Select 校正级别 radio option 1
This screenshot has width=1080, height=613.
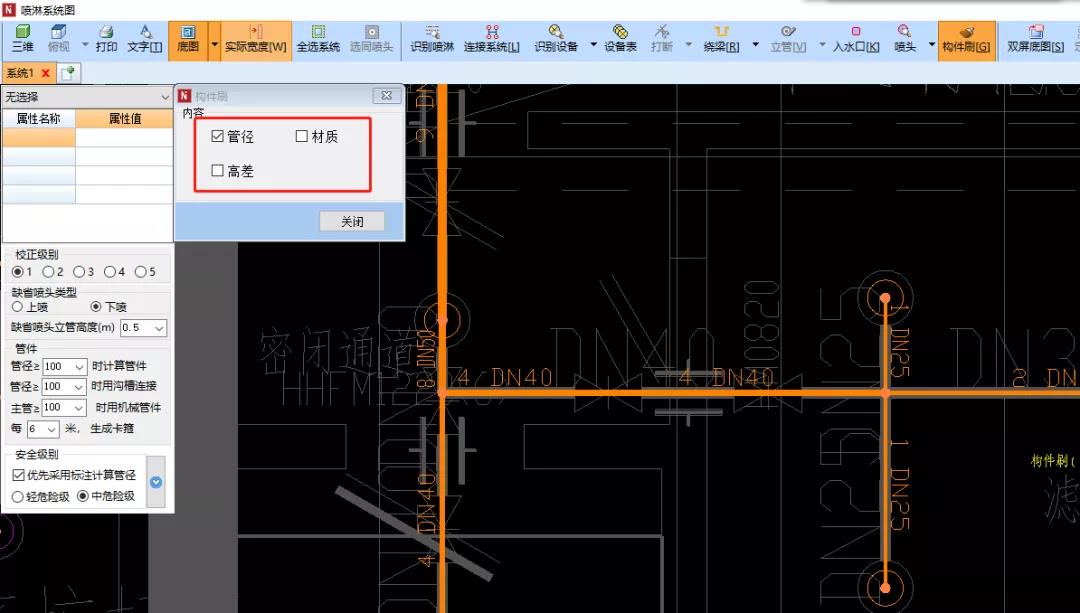18,272
